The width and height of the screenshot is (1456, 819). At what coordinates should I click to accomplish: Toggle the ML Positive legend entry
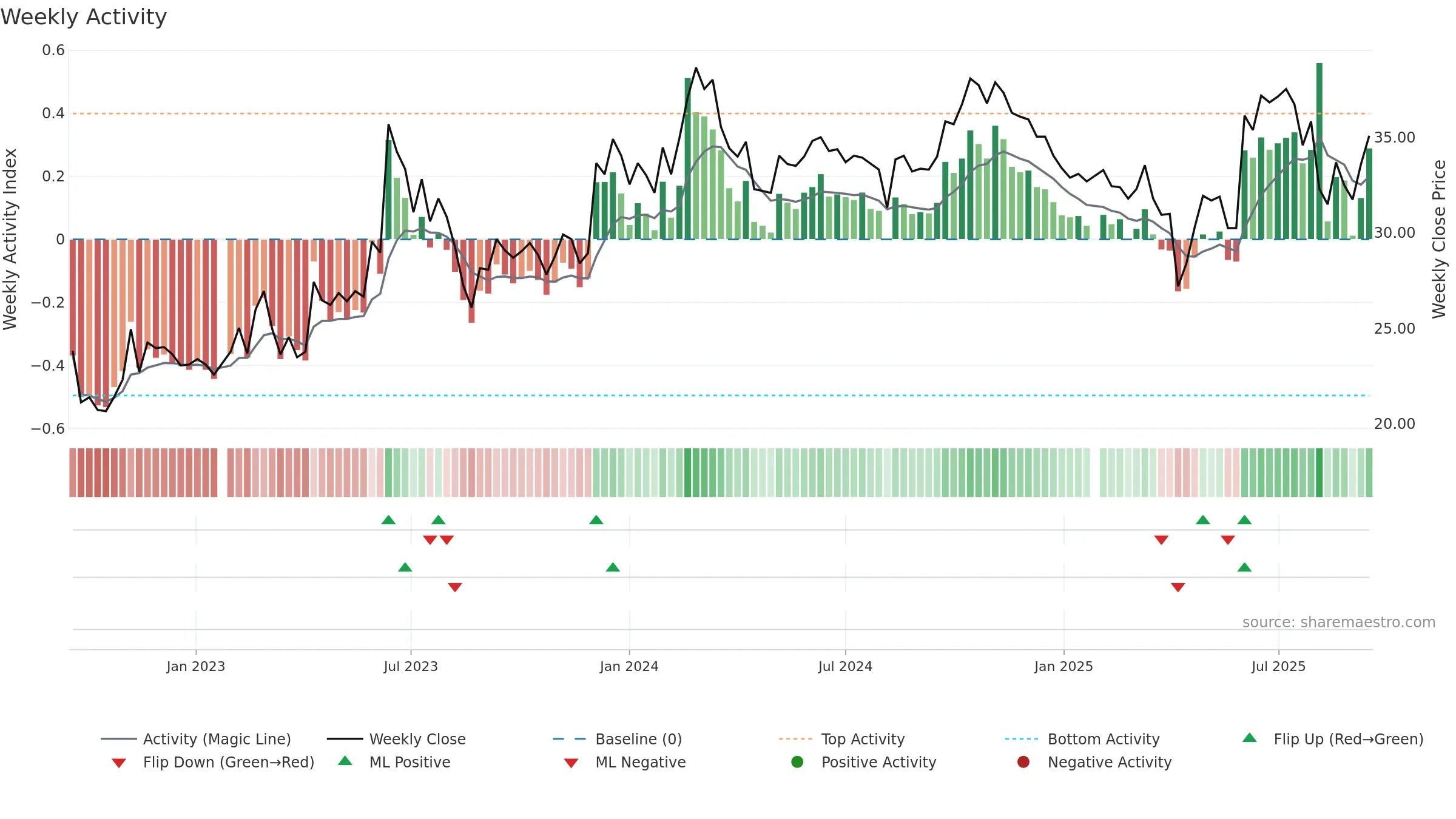pos(394,762)
